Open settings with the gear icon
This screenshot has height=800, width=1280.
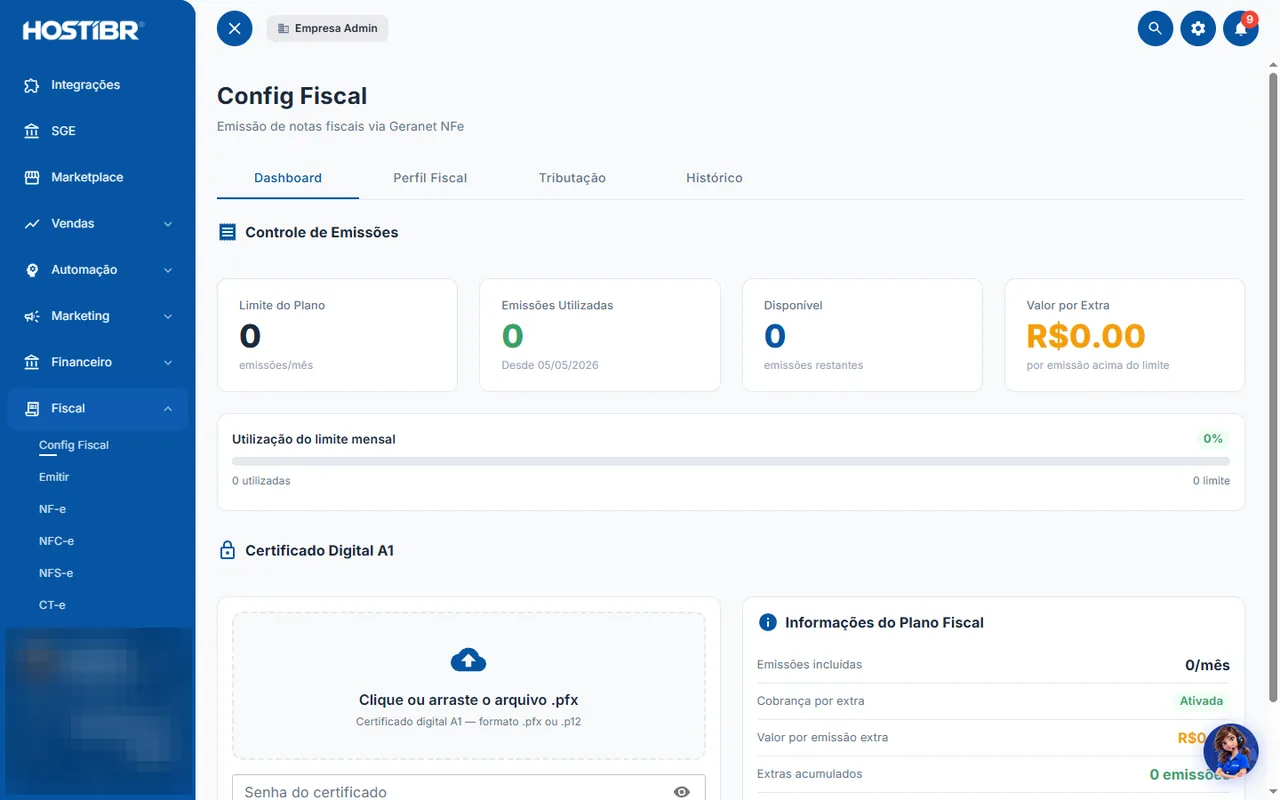(1198, 28)
